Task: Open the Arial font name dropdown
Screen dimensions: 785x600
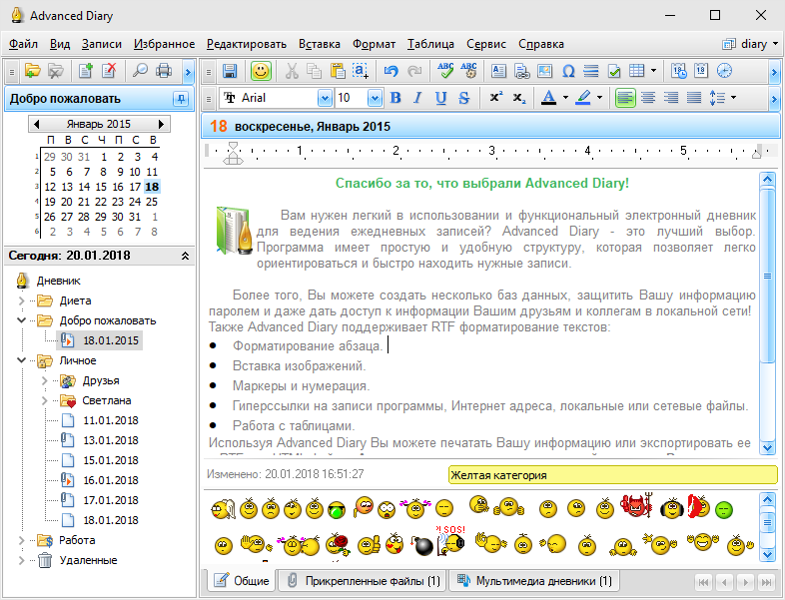Action: coord(324,98)
